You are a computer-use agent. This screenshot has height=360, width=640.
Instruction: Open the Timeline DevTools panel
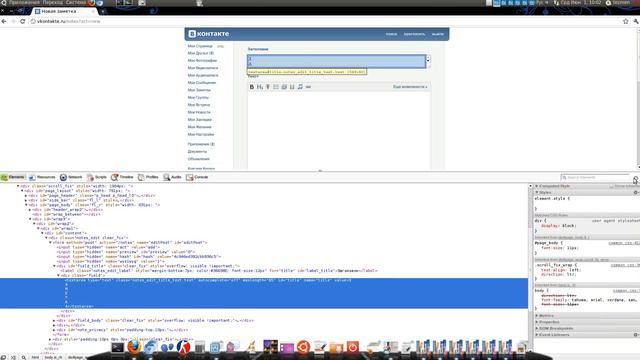click(122, 177)
